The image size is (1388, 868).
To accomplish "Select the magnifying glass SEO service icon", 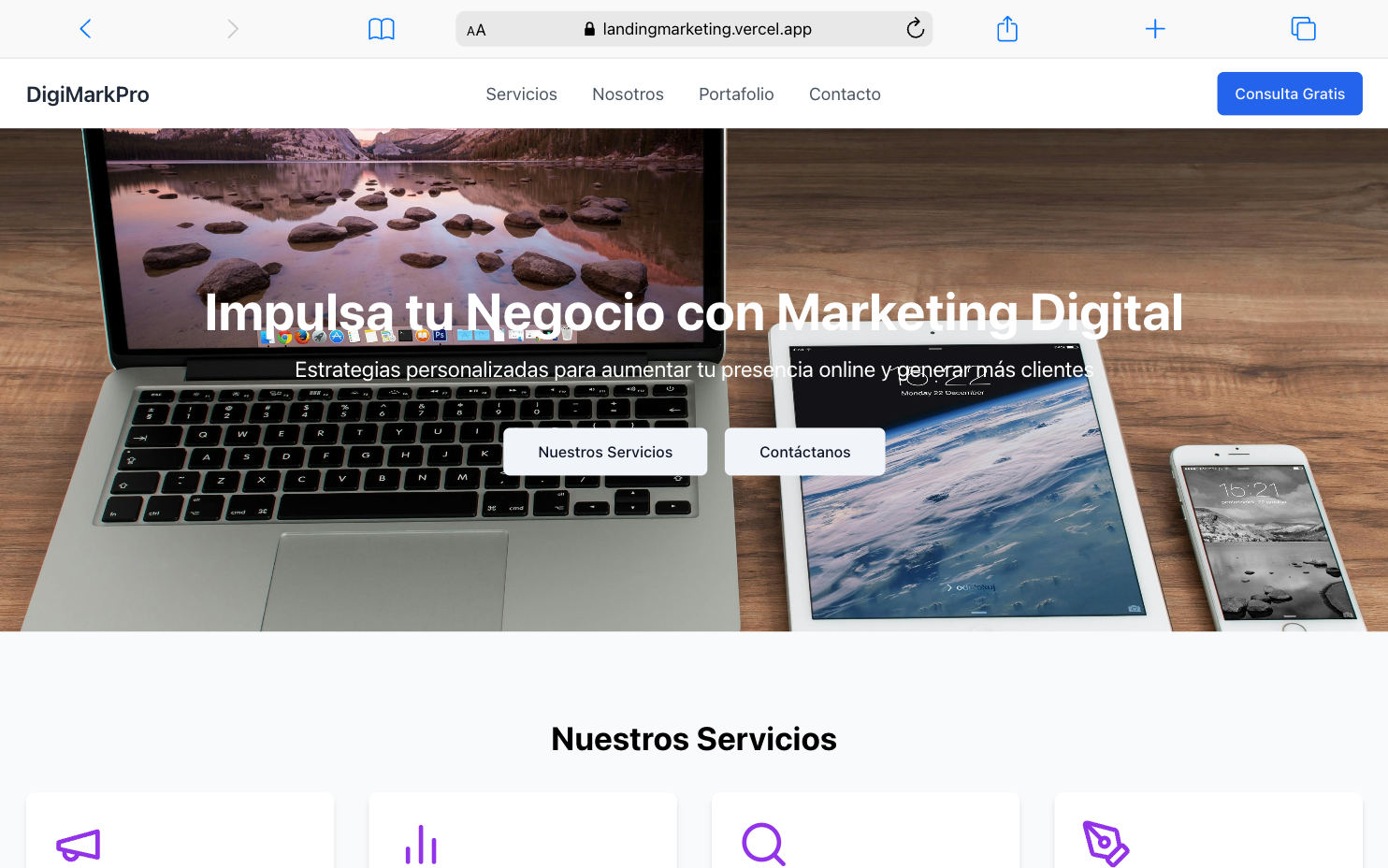I will 763,845.
